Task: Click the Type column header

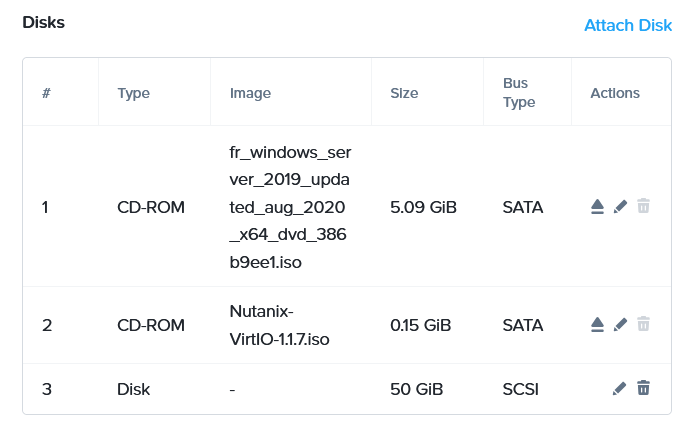Action: (133, 93)
